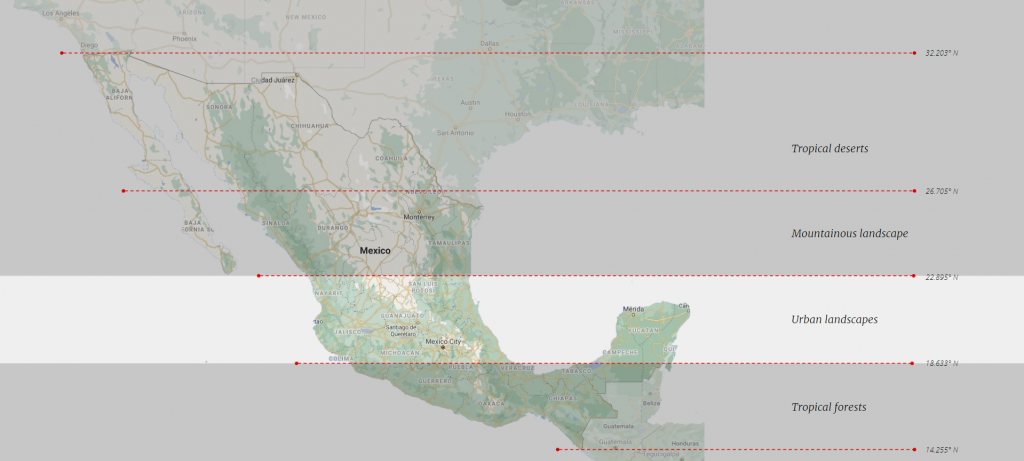This screenshot has height=461, width=1024.
Task: Click the 22.895° N latitude value
Action: coord(941,277)
